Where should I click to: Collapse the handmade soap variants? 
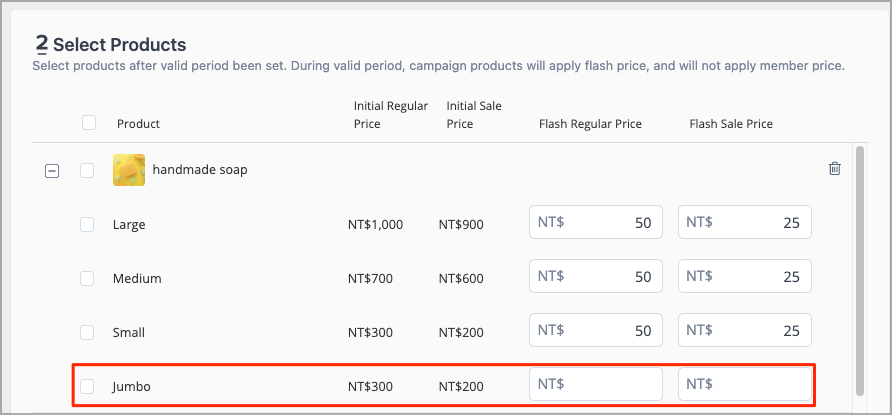click(52, 171)
